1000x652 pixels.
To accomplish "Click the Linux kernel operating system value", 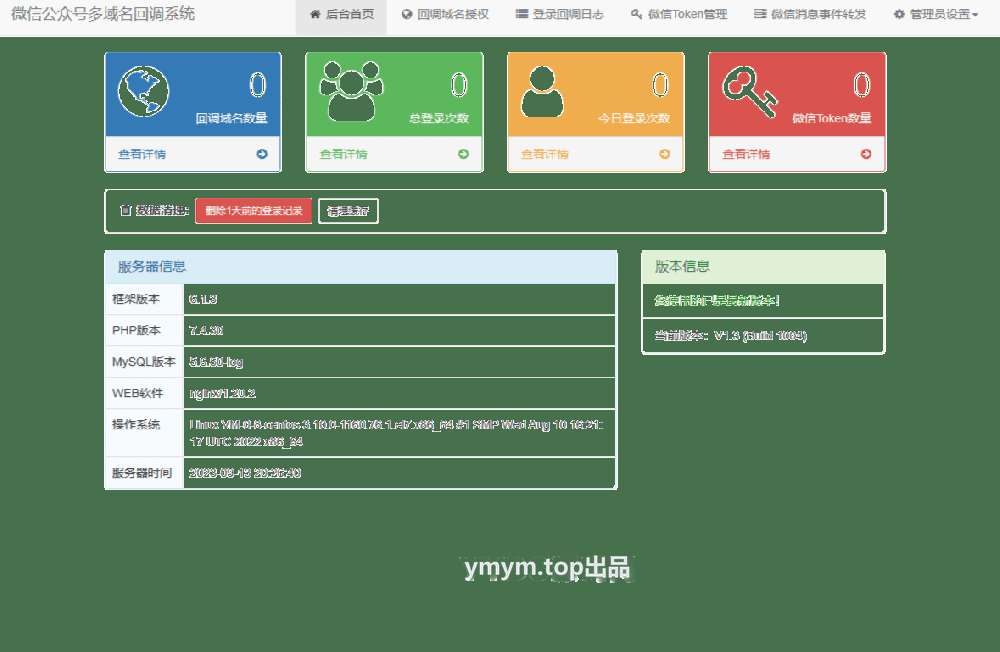I will pyautogui.click(x=396, y=433).
